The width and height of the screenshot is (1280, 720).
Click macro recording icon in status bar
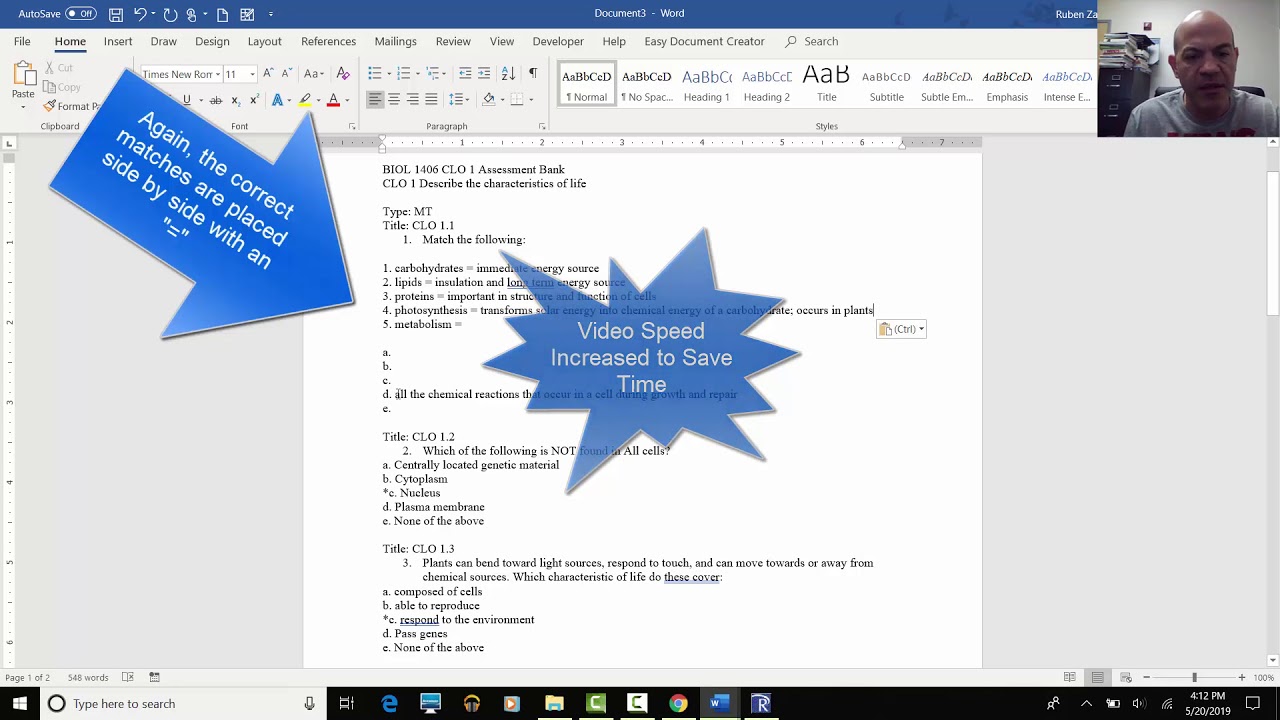pyautogui.click(x=154, y=677)
